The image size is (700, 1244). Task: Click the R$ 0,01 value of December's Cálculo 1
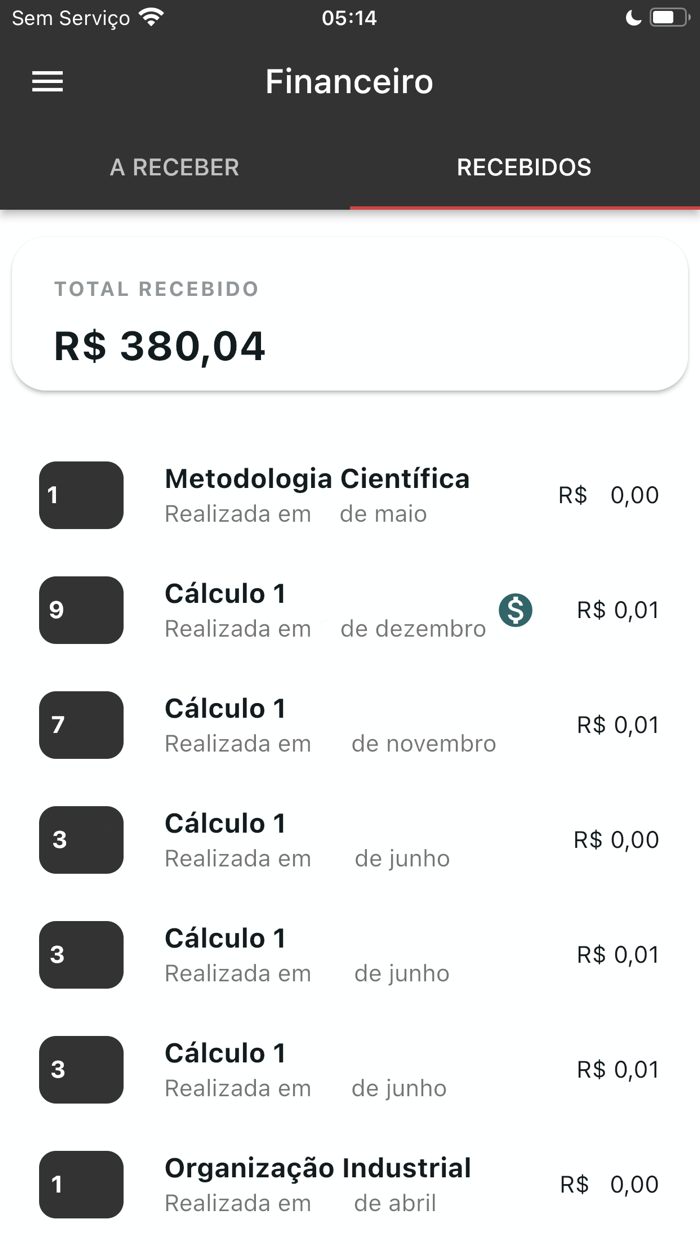point(617,607)
